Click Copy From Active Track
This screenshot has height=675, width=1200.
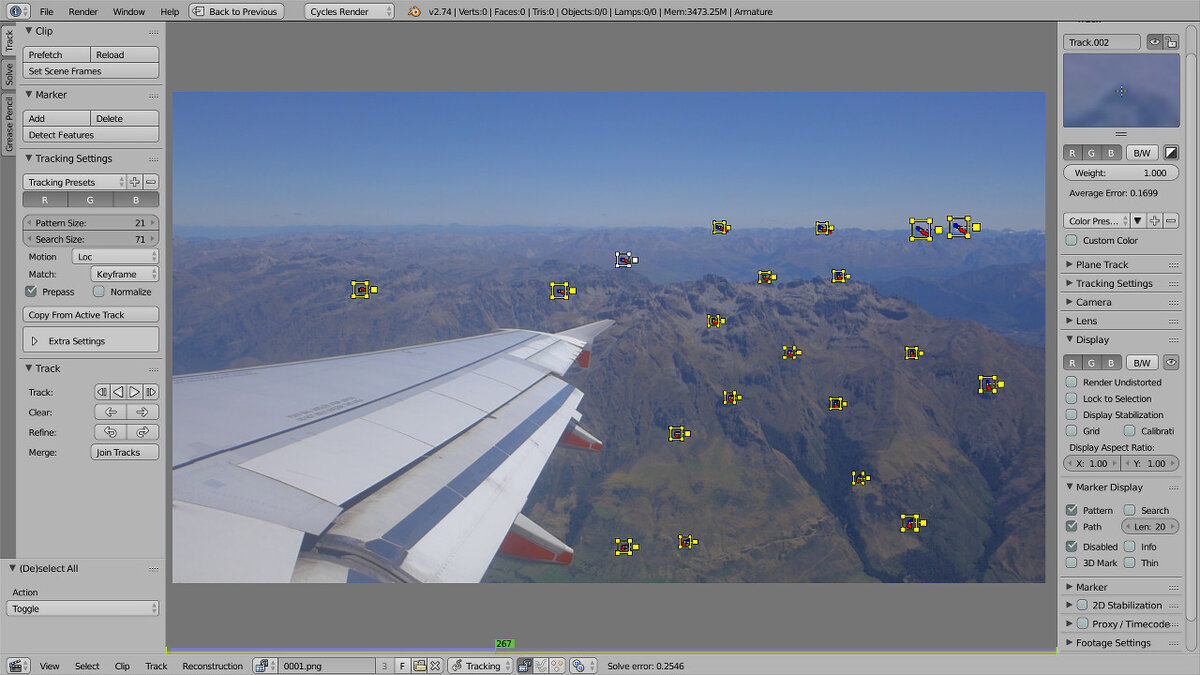(x=91, y=314)
